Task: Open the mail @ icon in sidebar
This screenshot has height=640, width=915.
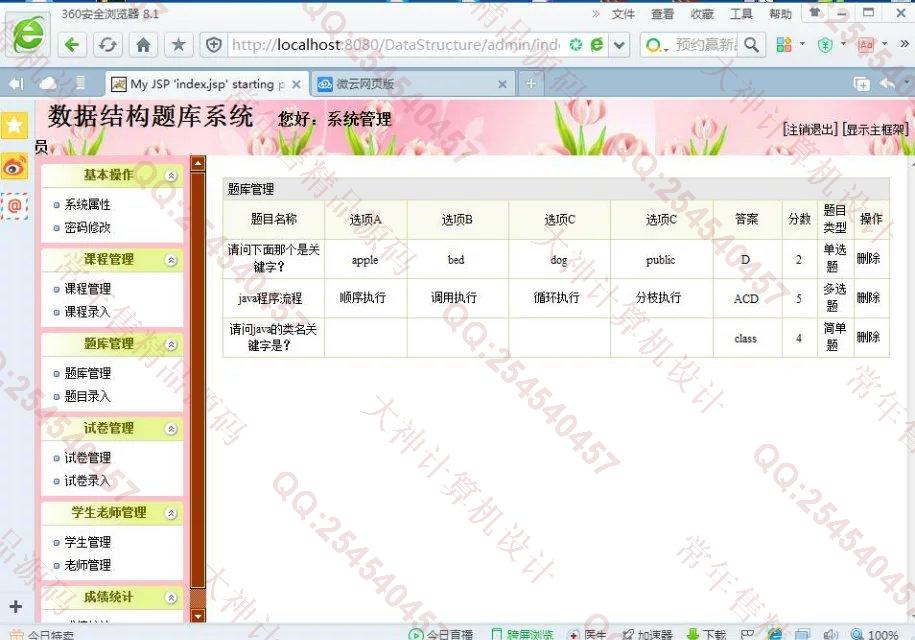Action: tap(15, 206)
